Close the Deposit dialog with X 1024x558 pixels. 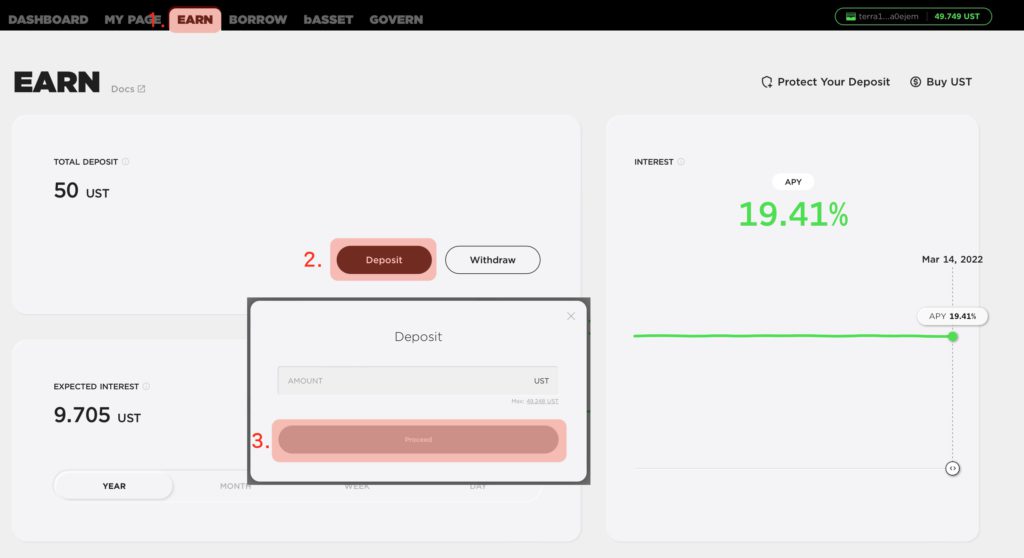[x=571, y=316]
